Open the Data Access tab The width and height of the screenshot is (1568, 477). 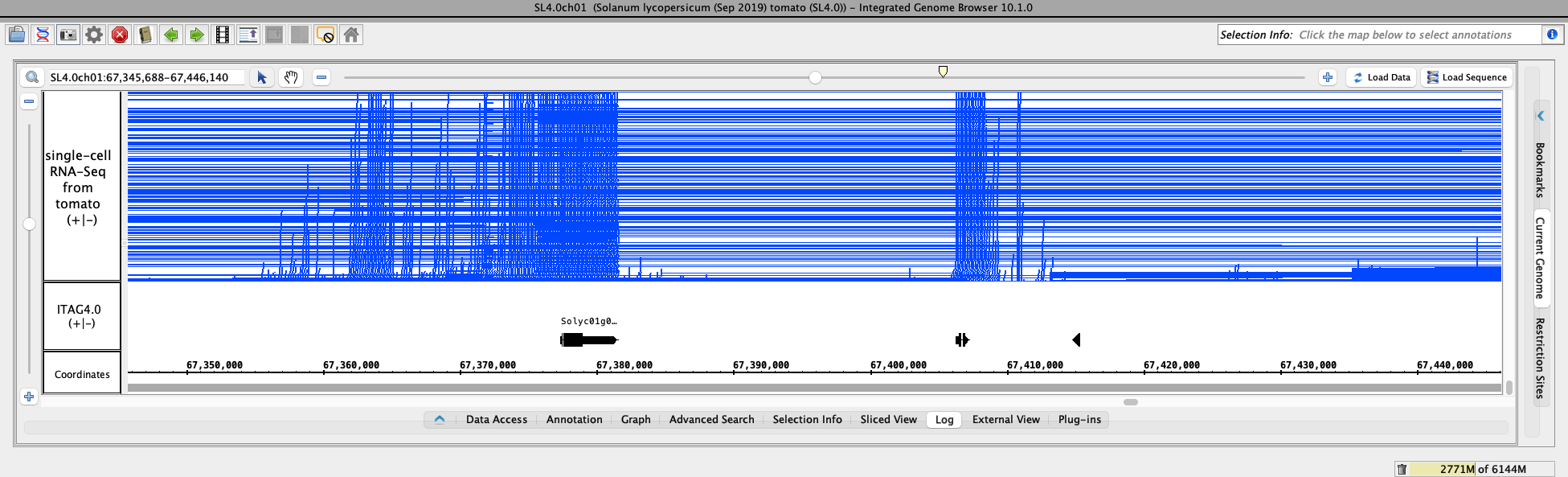[496, 419]
